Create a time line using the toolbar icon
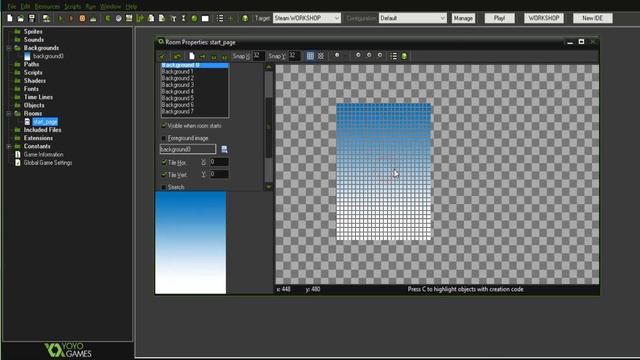The height and width of the screenshot is (360, 640). point(184,18)
